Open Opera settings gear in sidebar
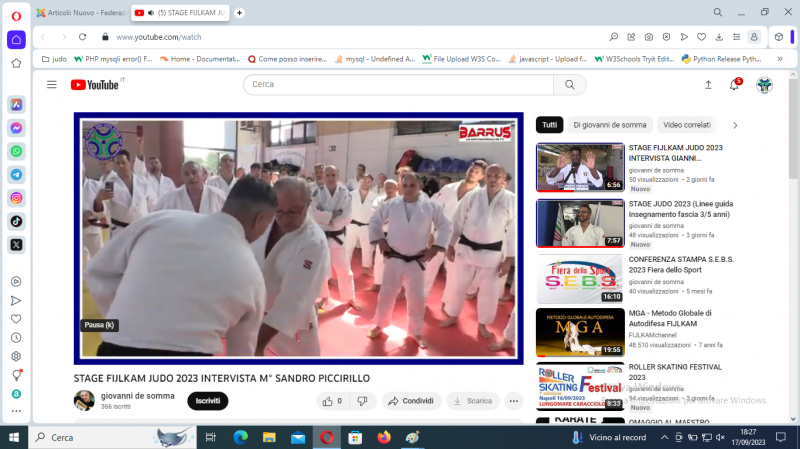The image size is (800, 449). click(16, 356)
